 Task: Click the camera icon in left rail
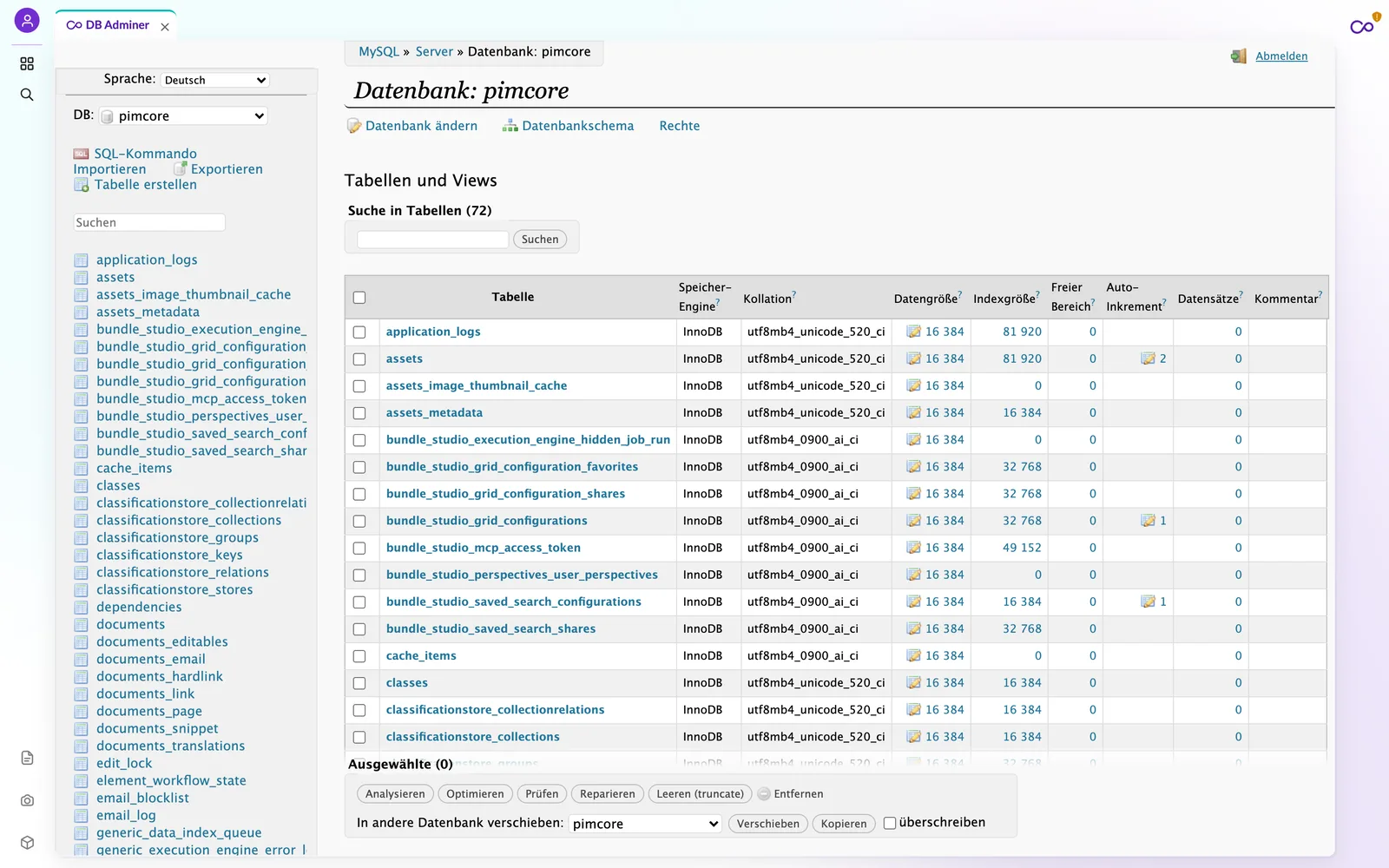(x=27, y=800)
